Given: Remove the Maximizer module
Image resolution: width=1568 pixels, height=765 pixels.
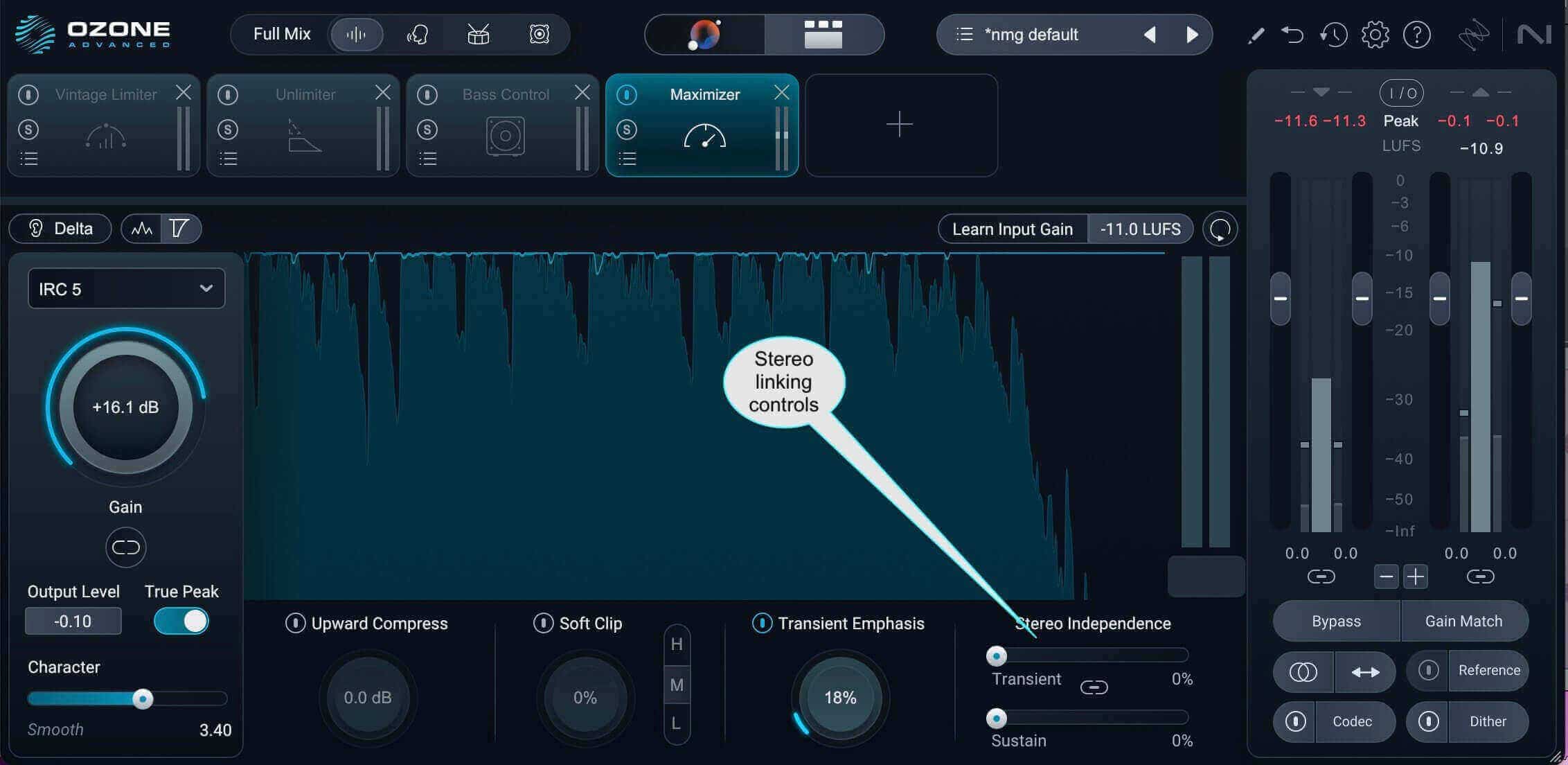Looking at the screenshot, I should [782, 92].
